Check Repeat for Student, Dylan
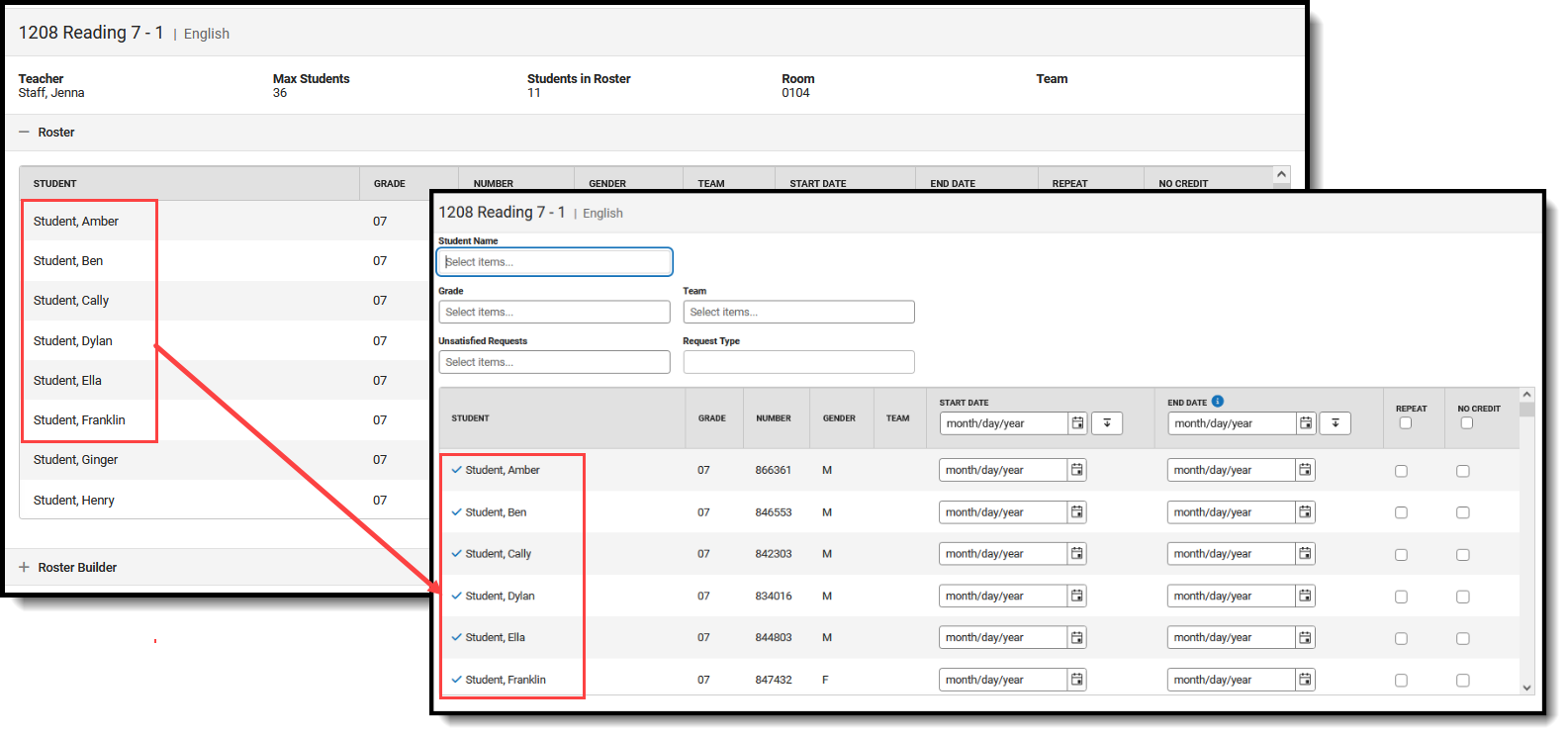The height and width of the screenshot is (737, 1568). click(1401, 597)
